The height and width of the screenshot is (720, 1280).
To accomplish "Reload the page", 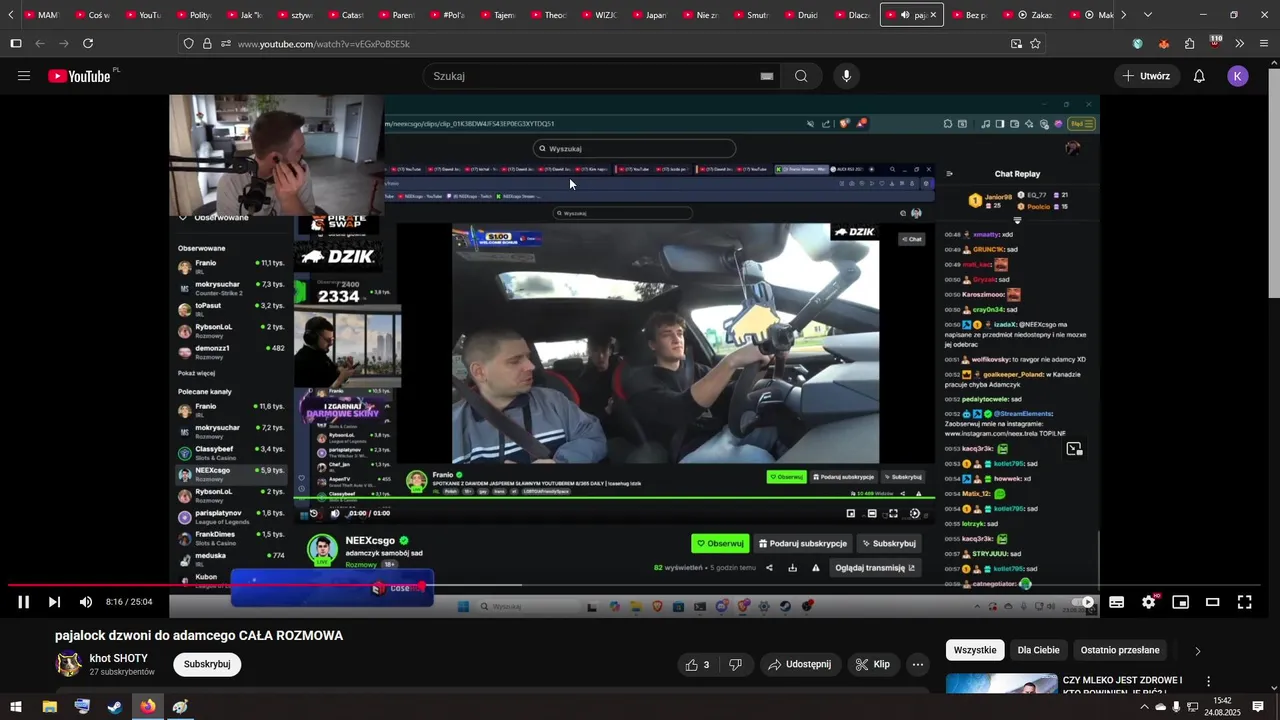I will pos(88,44).
